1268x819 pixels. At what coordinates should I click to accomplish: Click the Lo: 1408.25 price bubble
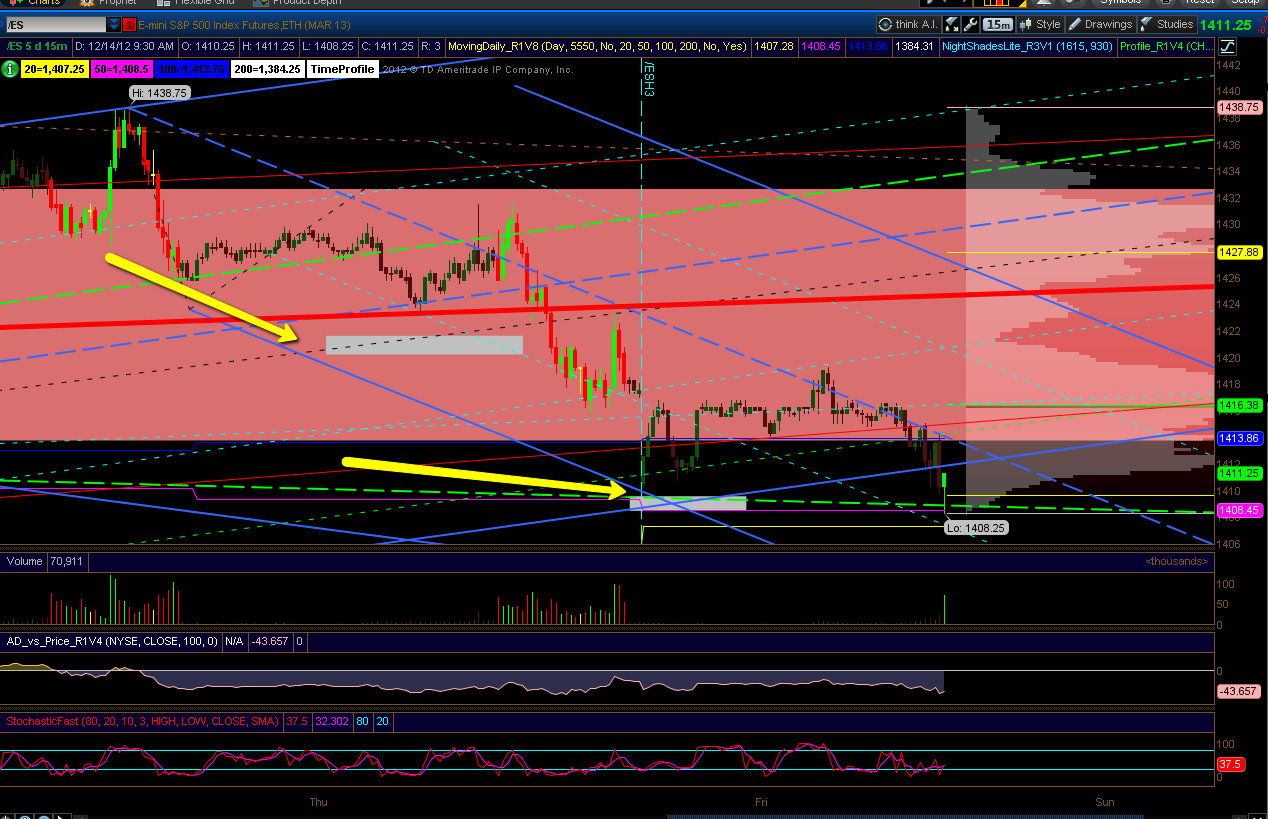(x=976, y=527)
